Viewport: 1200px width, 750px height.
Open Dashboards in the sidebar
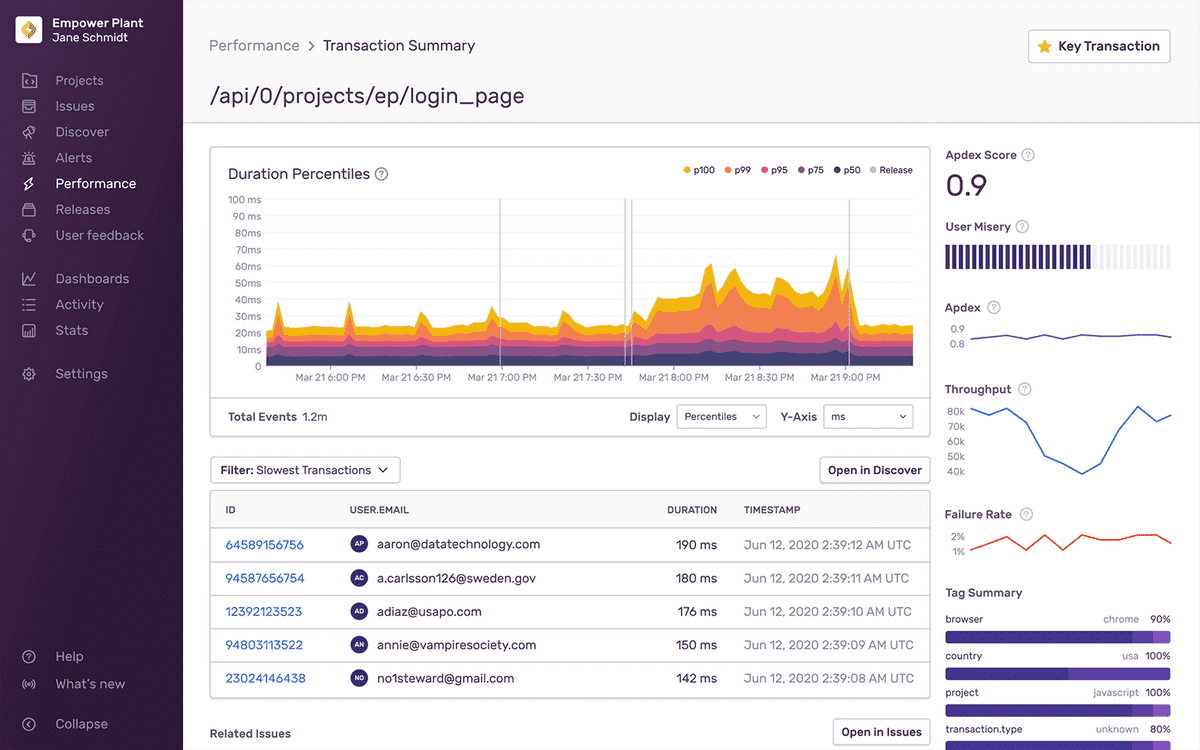tap(92, 279)
